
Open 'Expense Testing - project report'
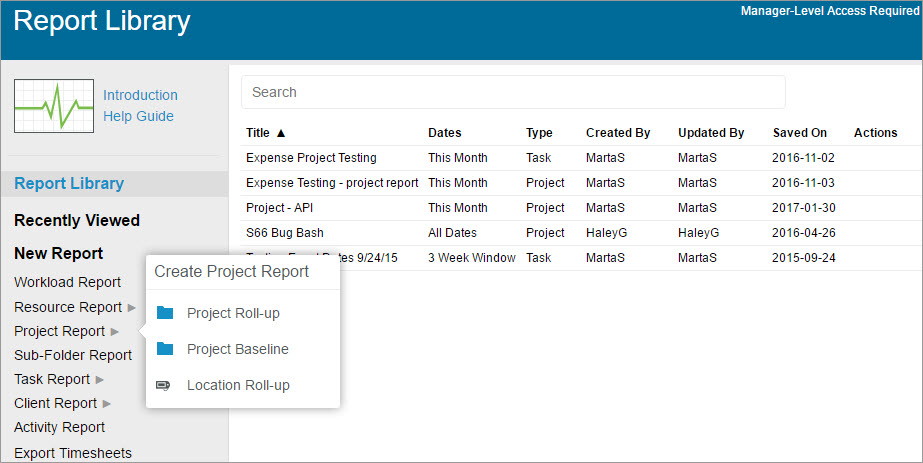[x=332, y=183]
